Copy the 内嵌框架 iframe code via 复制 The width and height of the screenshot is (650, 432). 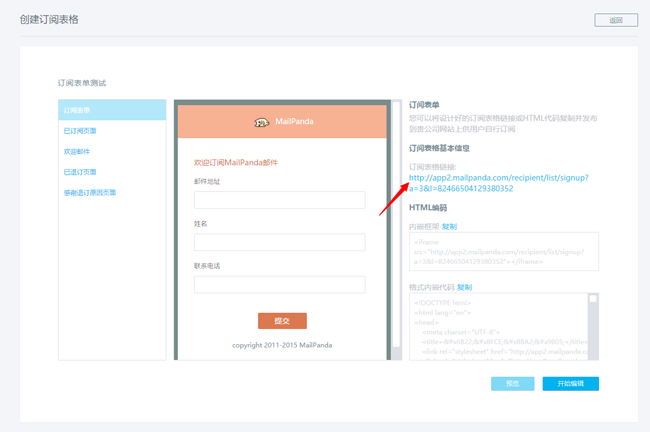pyautogui.click(x=449, y=227)
